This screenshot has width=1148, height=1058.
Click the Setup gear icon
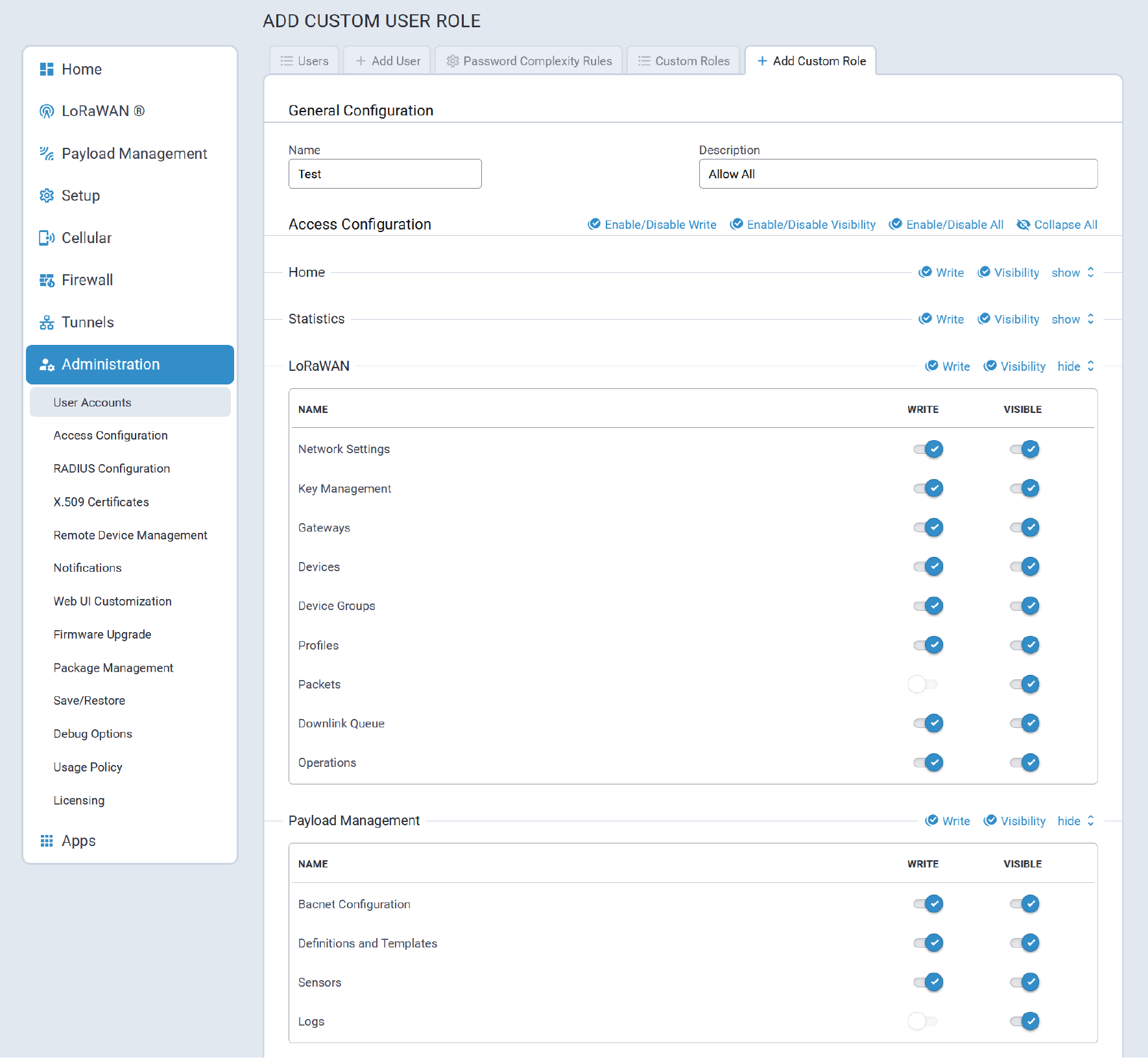tap(46, 196)
